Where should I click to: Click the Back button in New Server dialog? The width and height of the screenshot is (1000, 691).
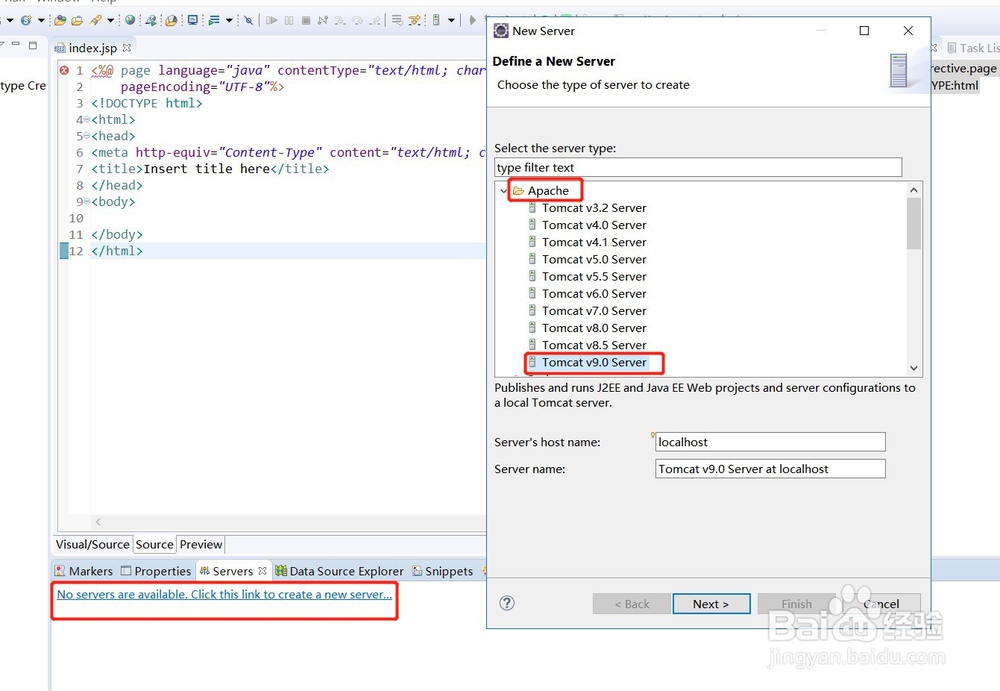[x=631, y=604]
